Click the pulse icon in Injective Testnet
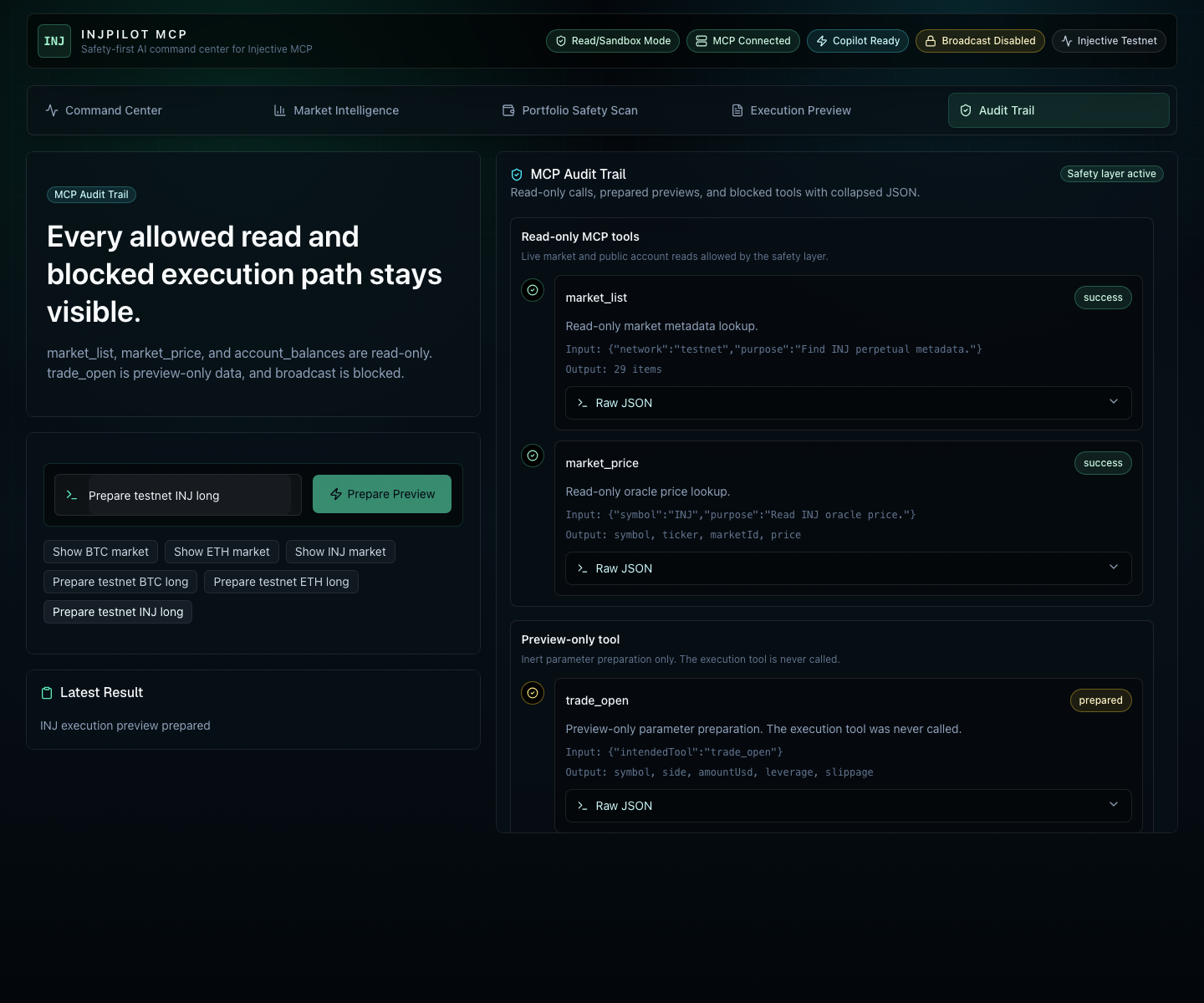The image size is (1204, 1003). coord(1067,41)
